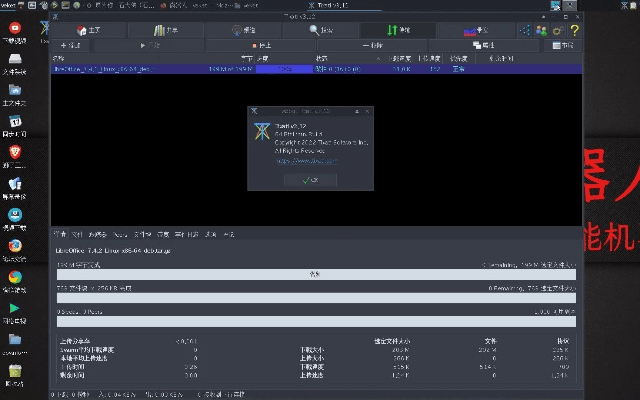
Task: Open Chrome from the desktop icons
Action: point(15,278)
